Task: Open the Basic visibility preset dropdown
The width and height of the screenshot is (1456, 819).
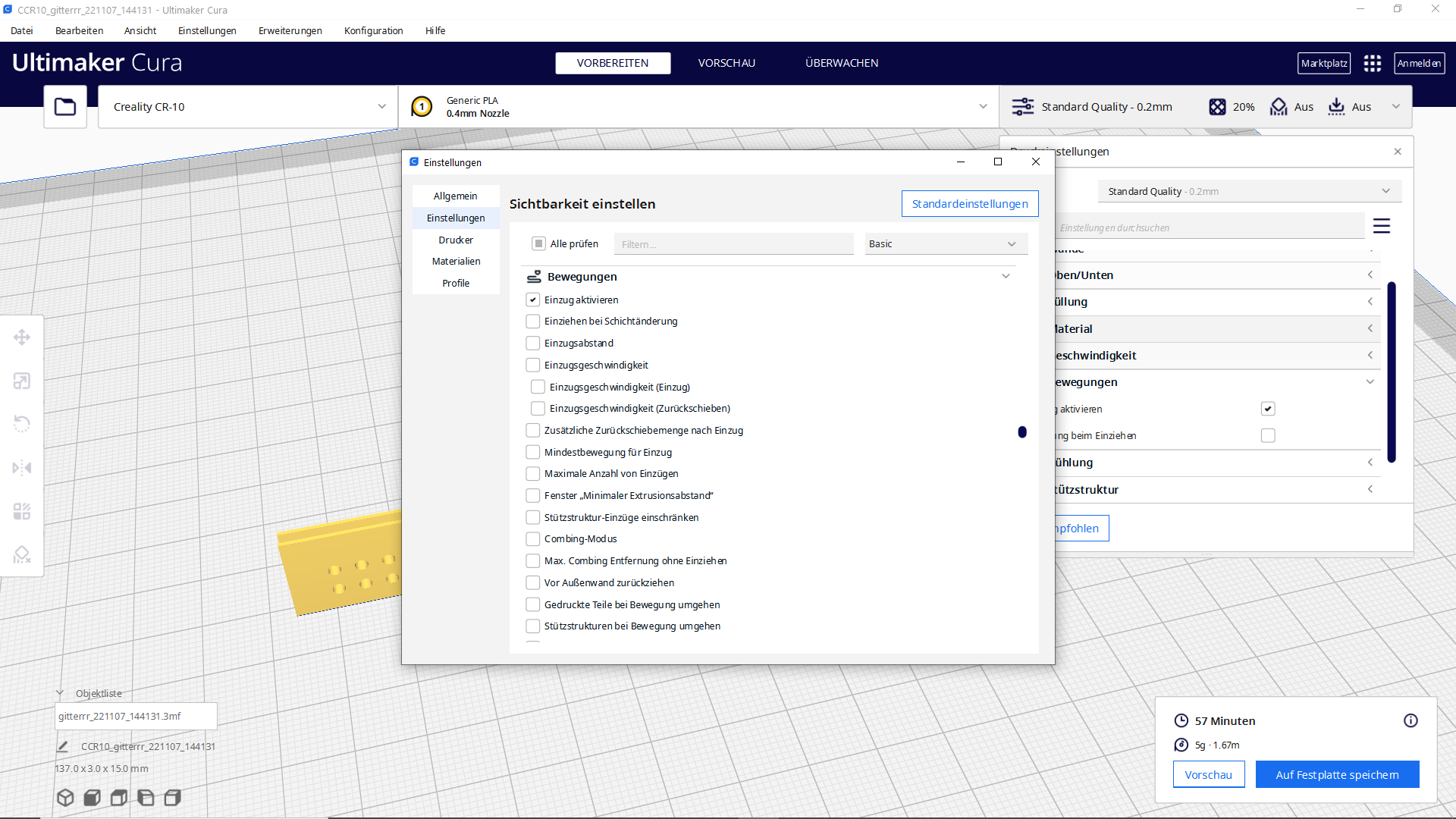Action: 946,243
